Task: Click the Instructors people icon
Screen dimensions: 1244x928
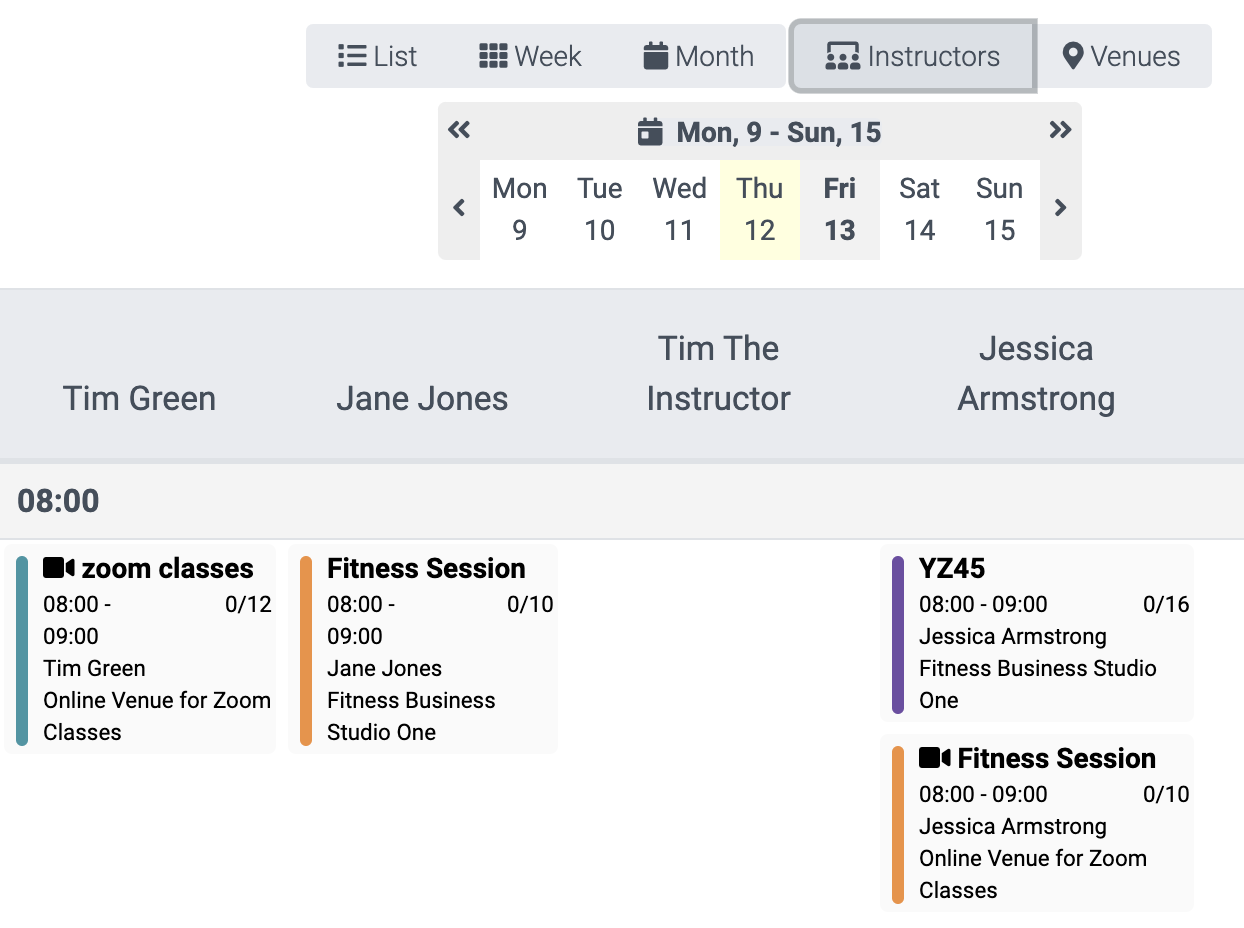Action: tap(843, 56)
